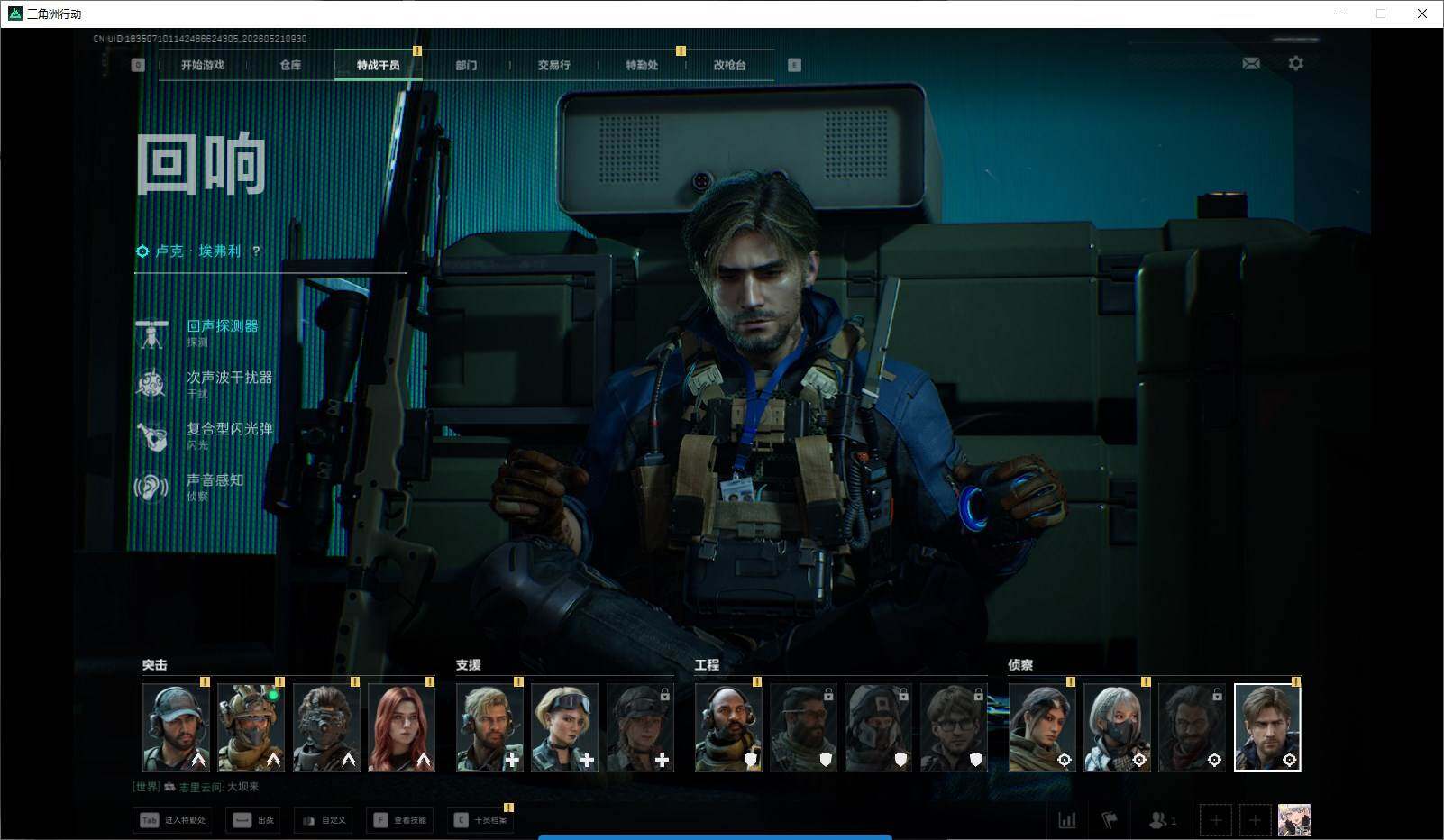Click the 进入特勤处 Tab button

tap(173, 820)
